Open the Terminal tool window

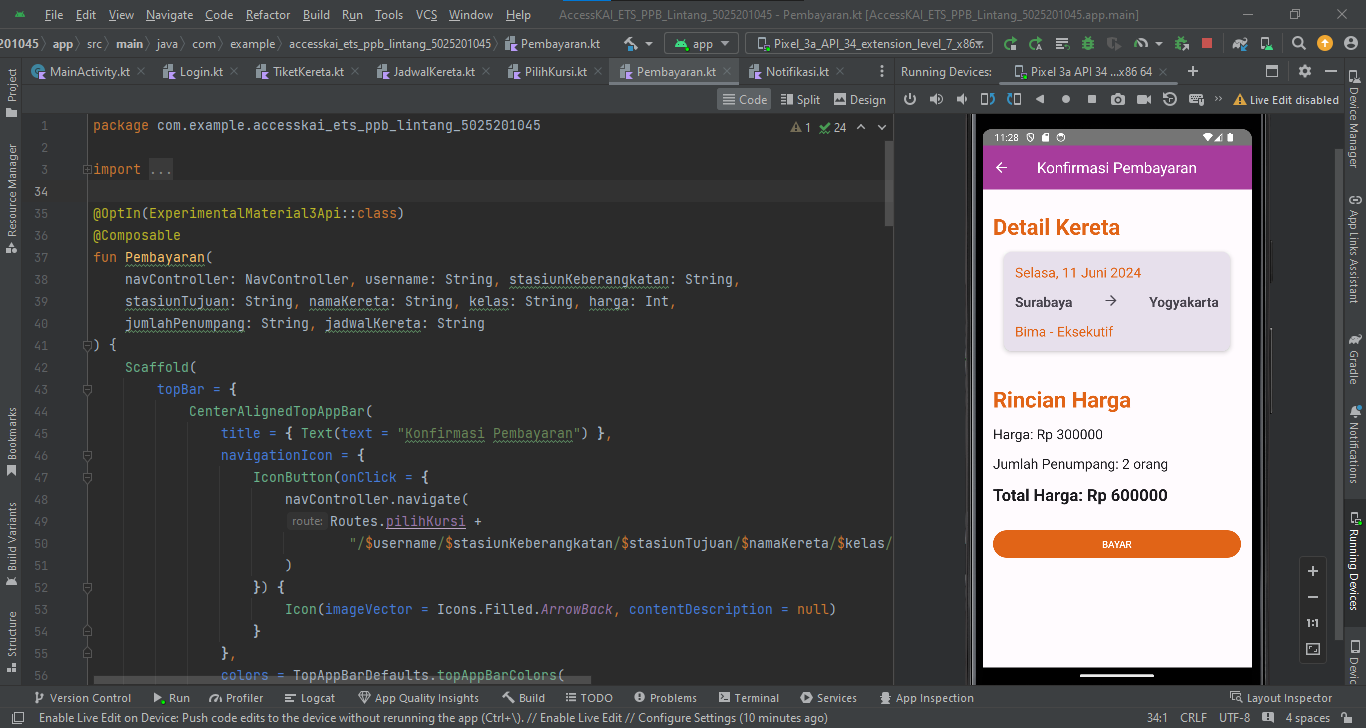pos(748,698)
